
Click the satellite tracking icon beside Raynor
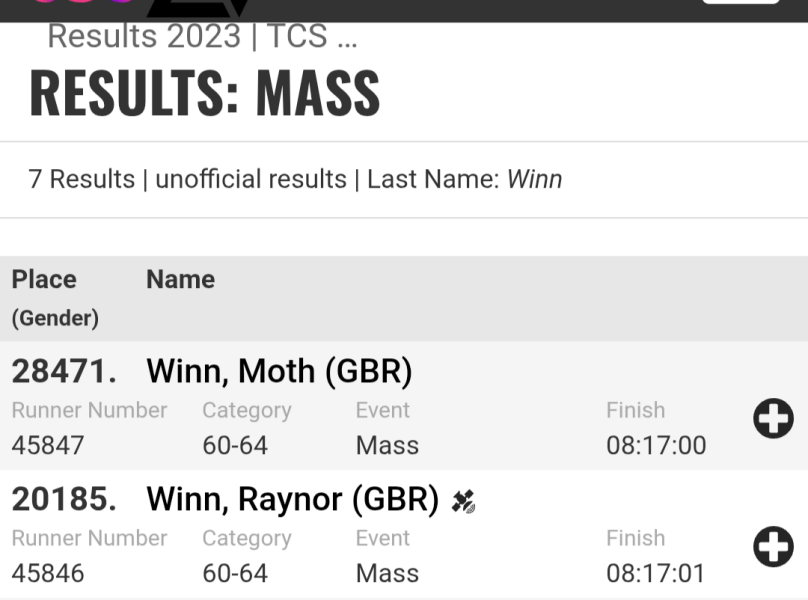click(462, 501)
